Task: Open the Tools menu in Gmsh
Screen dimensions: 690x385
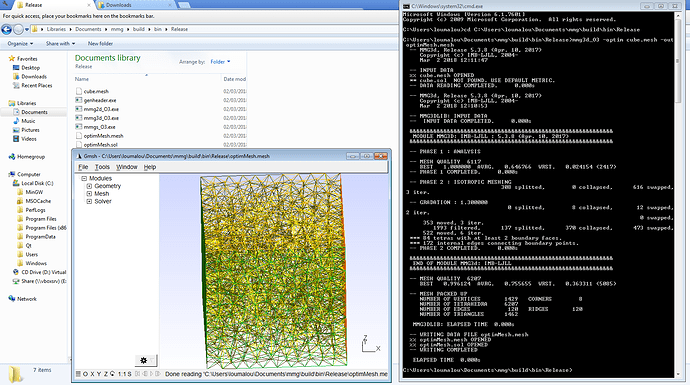Action: pos(102,167)
